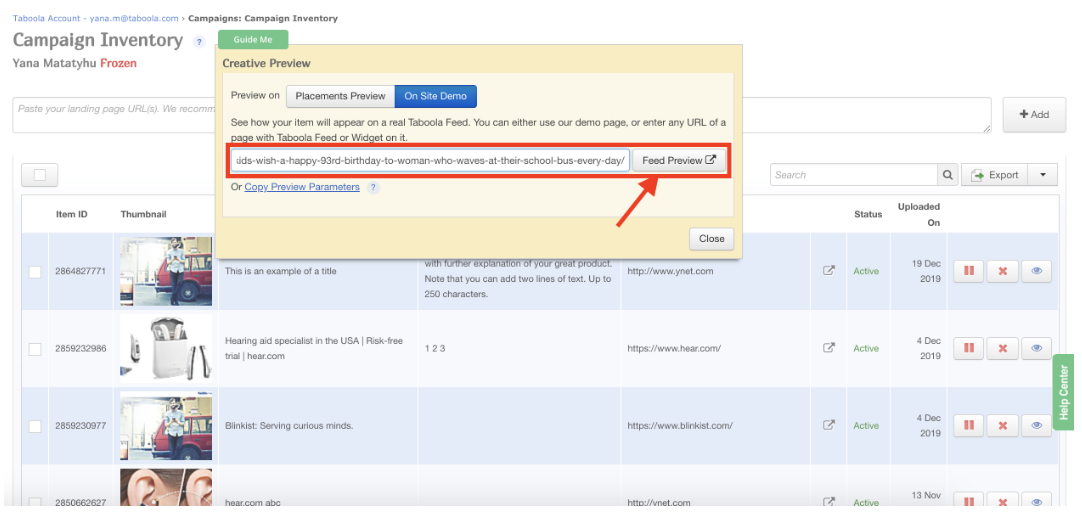
Task: Open the external link icon for hear.com row
Action: point(829,349)
